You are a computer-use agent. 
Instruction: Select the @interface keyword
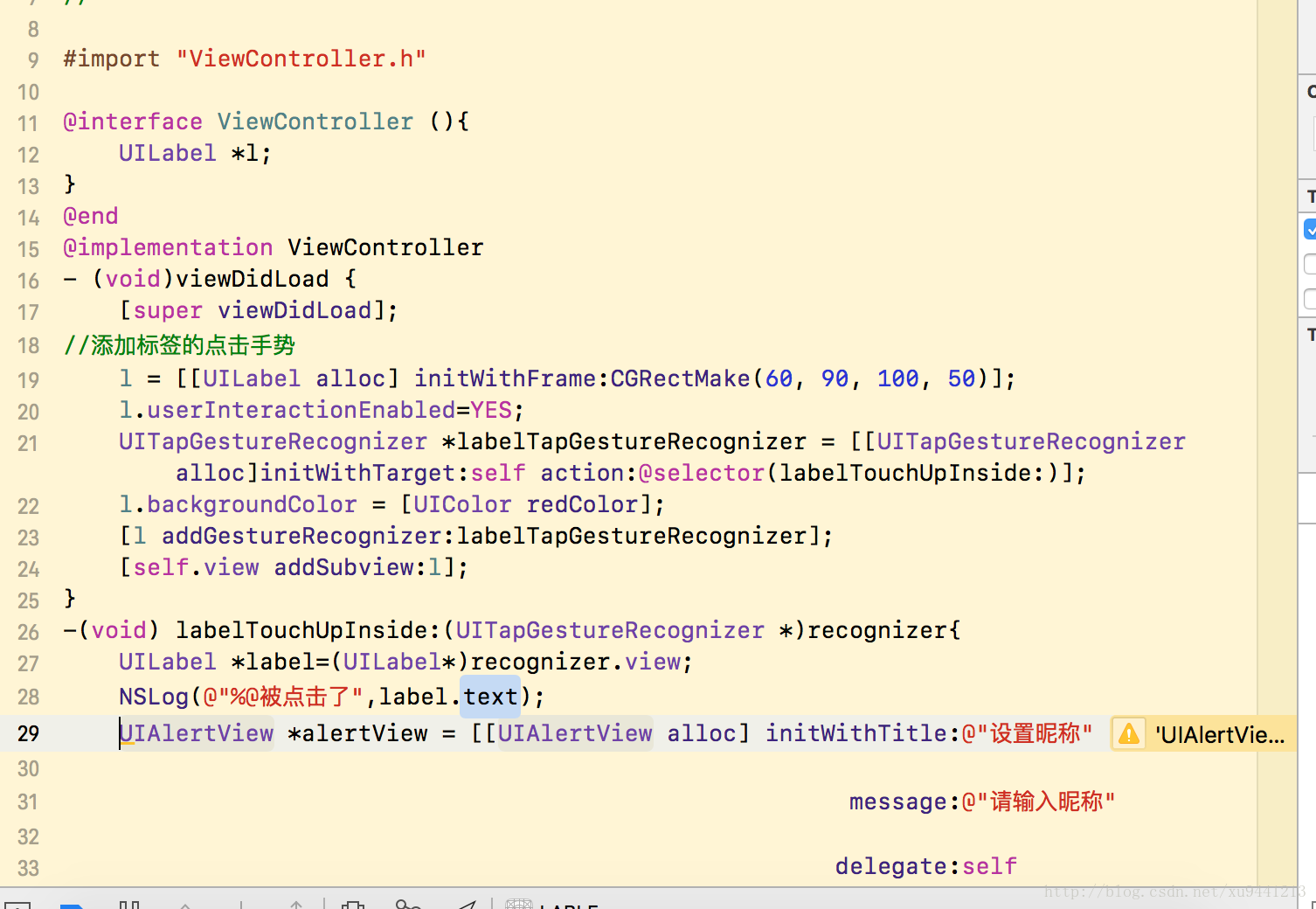click(x=133, y=121)
